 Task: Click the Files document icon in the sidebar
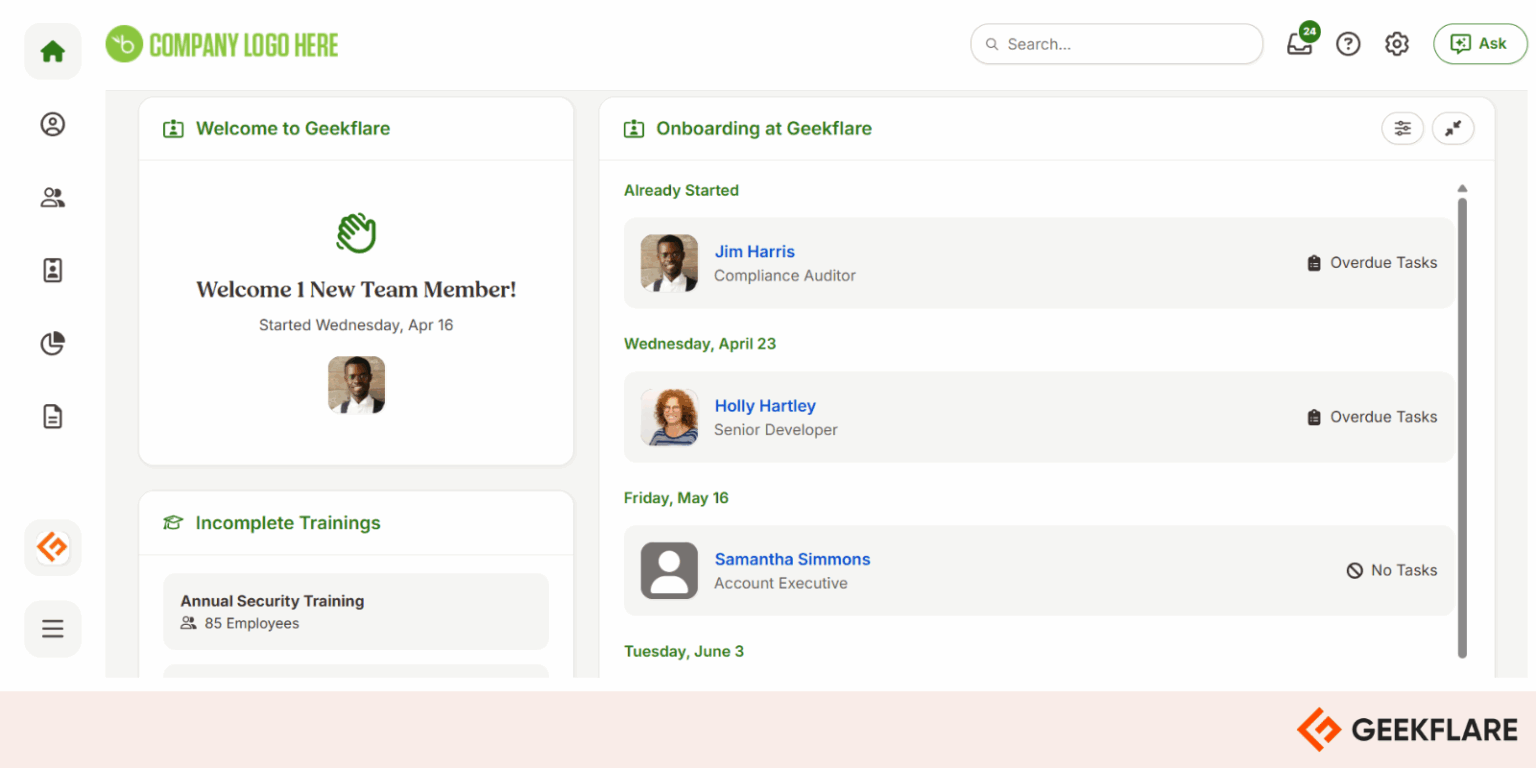pos(52,416)
